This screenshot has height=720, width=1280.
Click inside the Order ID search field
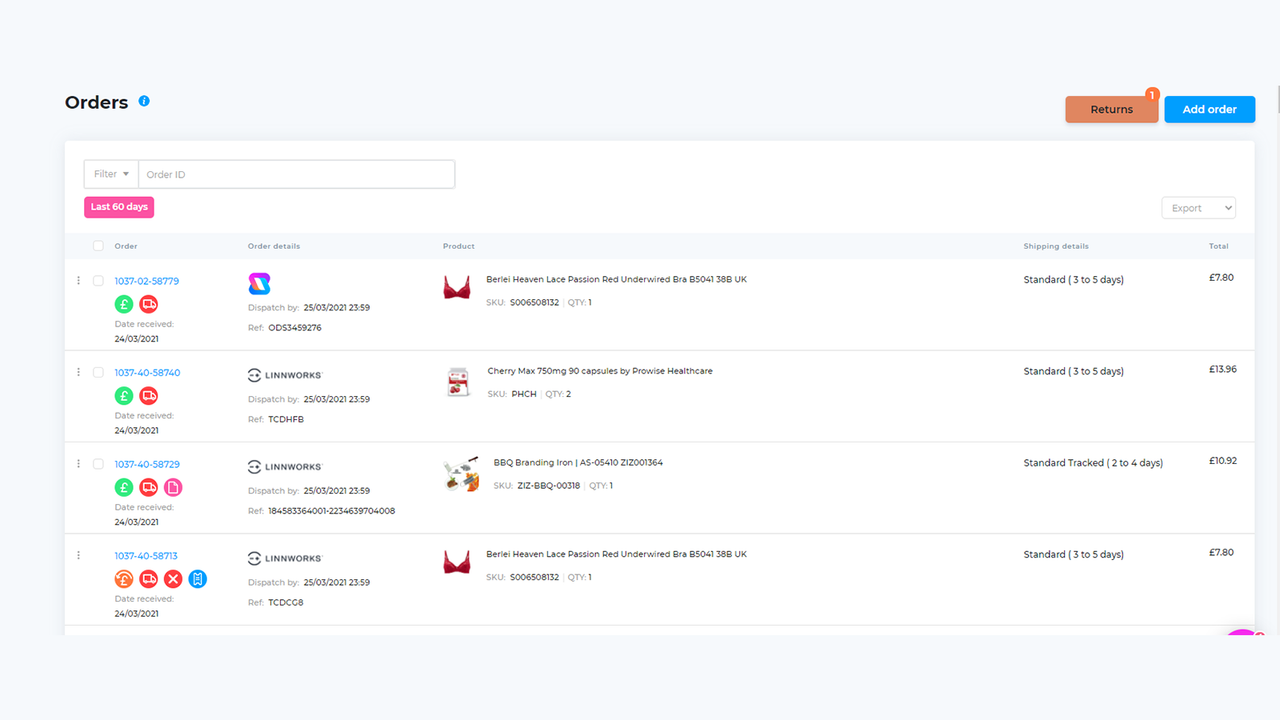click(297, 173)
